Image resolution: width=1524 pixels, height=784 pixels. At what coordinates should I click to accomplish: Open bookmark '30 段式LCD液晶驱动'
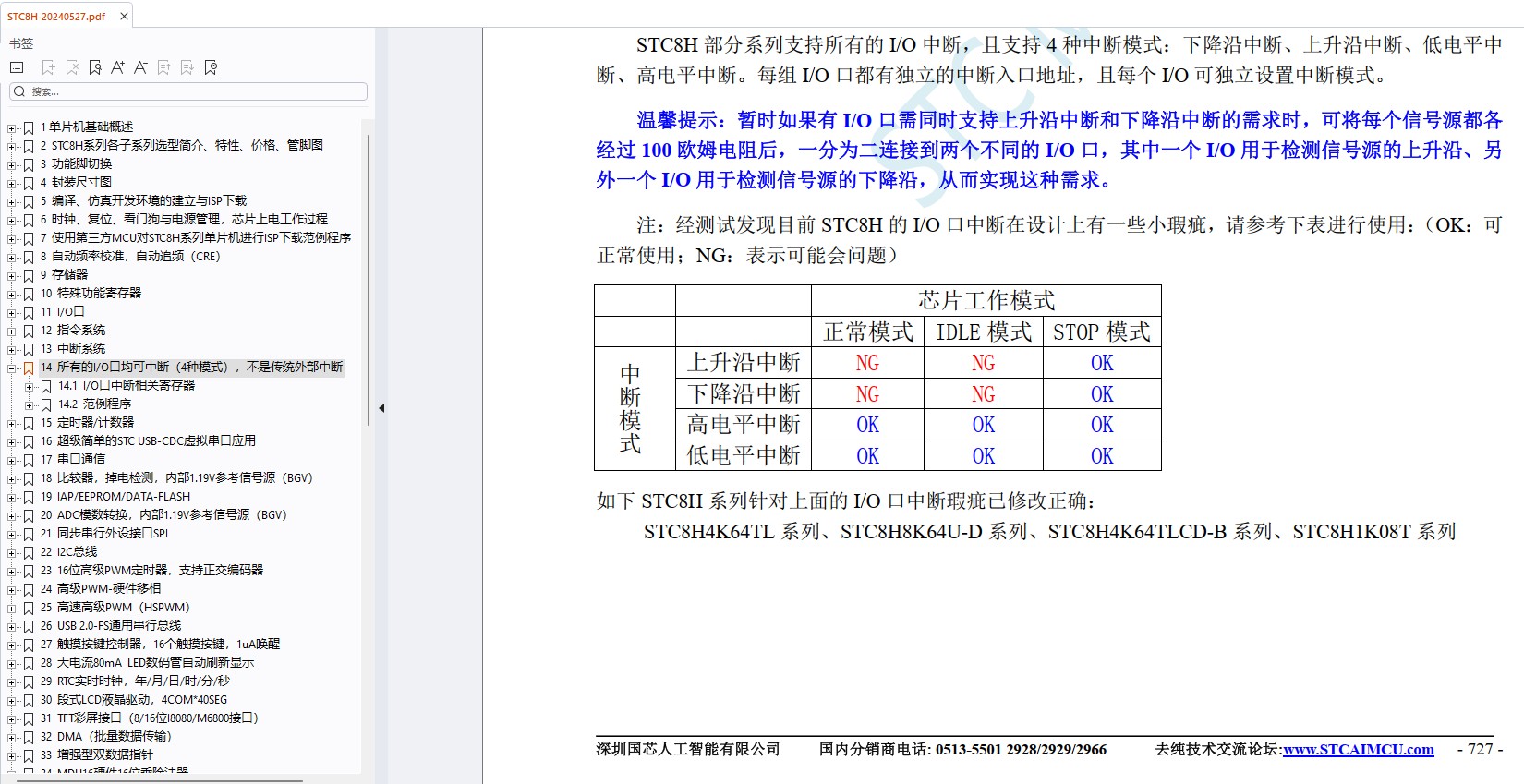pos(134,699)
